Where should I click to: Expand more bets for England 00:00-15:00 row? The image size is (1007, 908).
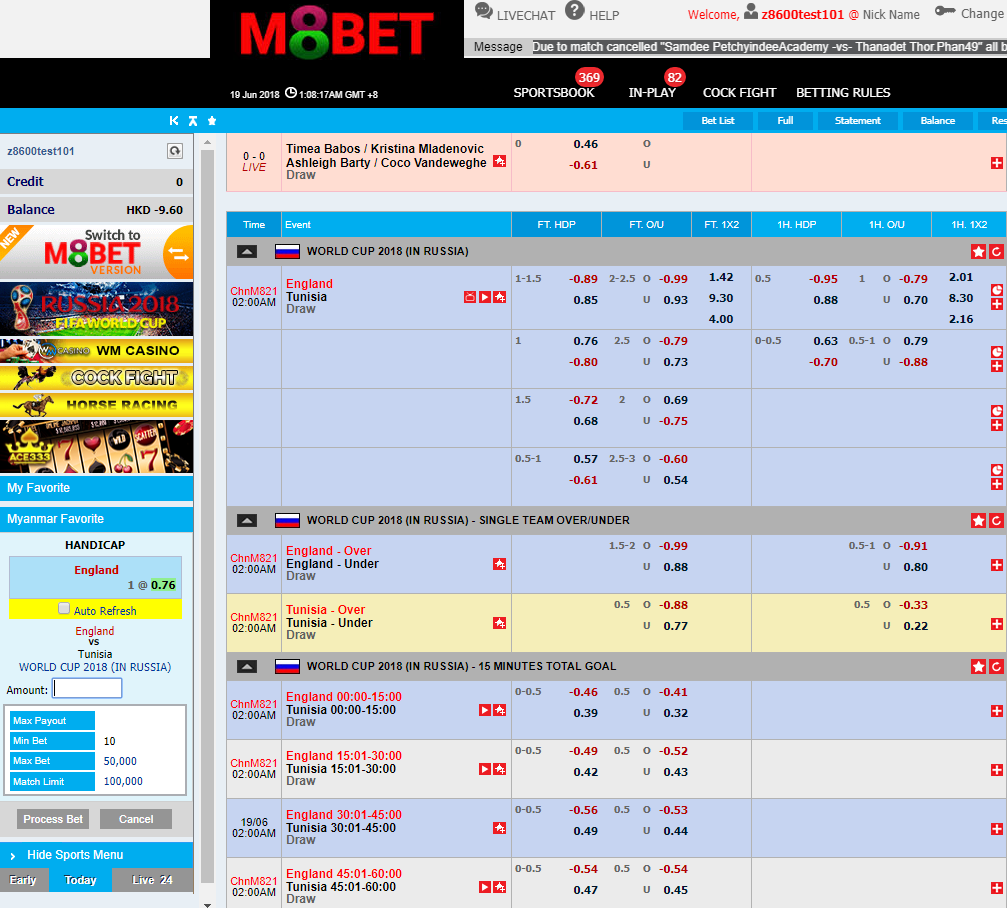pyautogui.click(x=997, y=711)
